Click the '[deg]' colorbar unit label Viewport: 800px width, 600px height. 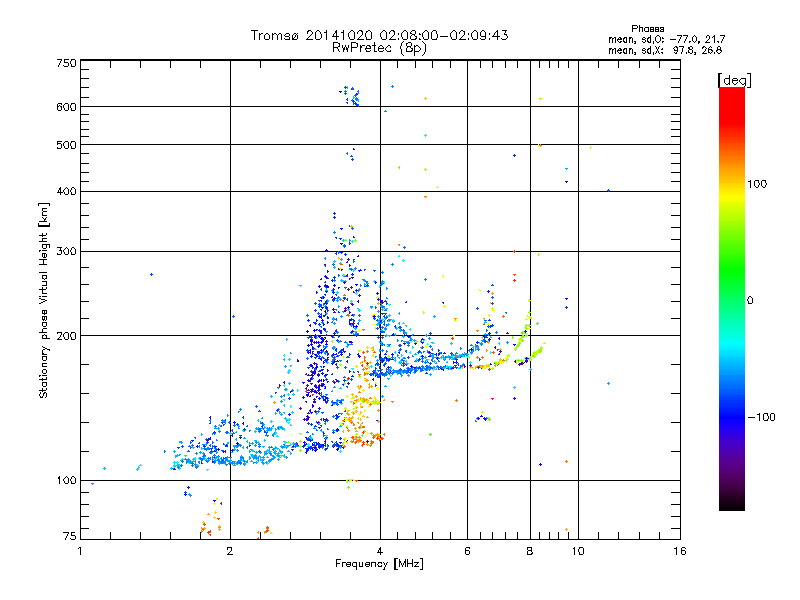(x=734, y=80)
